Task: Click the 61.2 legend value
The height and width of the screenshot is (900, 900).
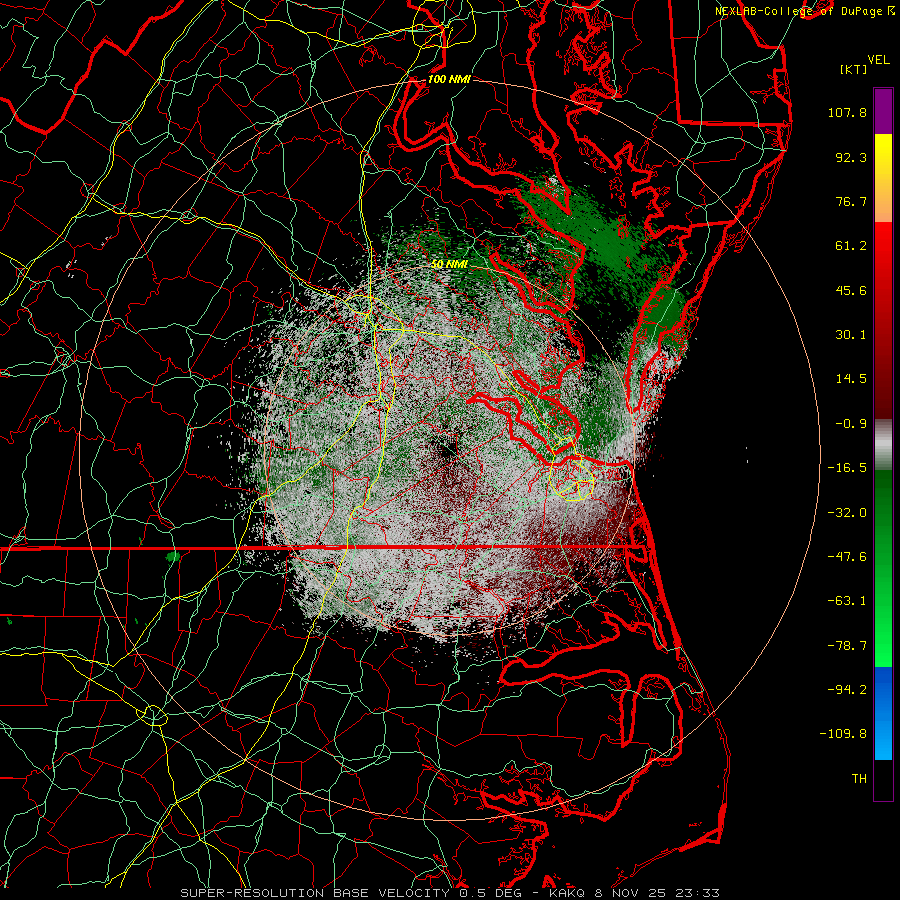Action: (x=851, y=246)
